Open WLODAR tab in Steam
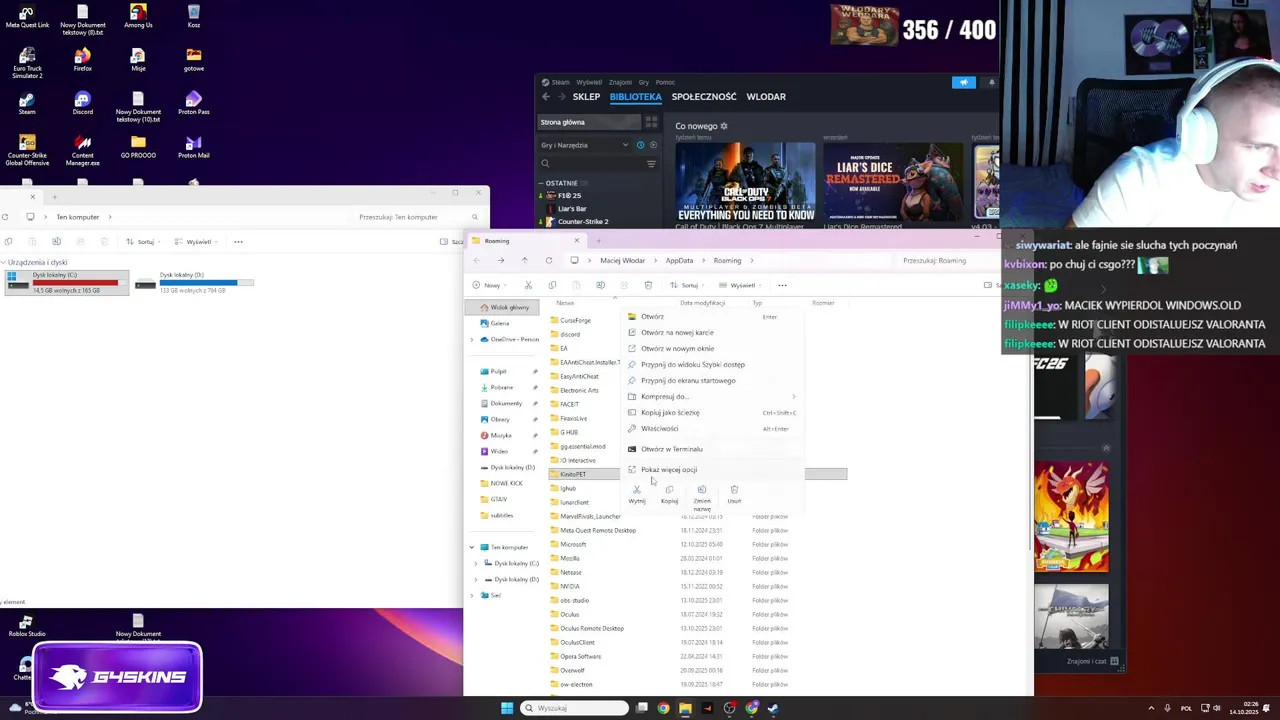This screenshot has width=1280, height=720. tap(766, 97)
